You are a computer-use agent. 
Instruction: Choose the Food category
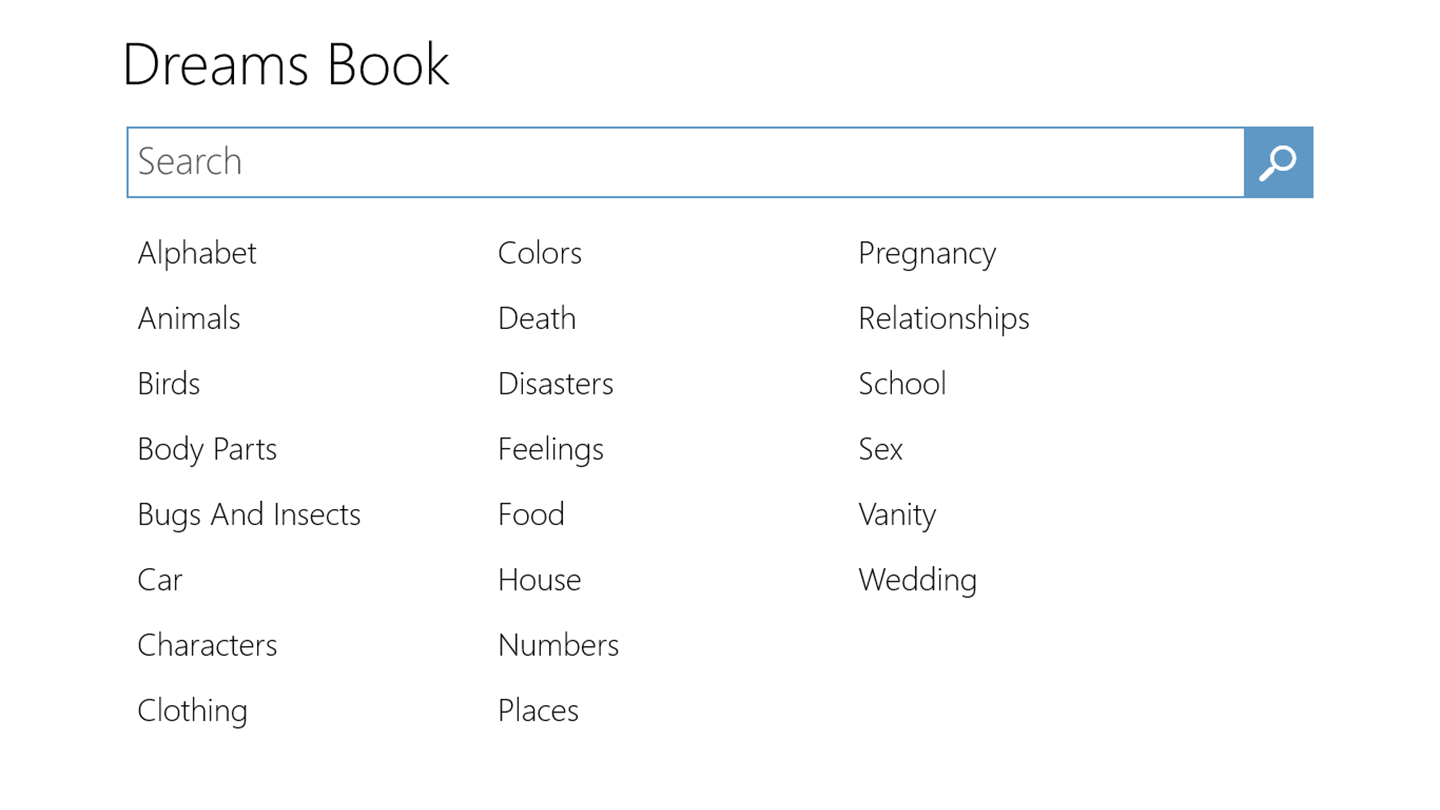pyautogui.click(x=531, y=514)
